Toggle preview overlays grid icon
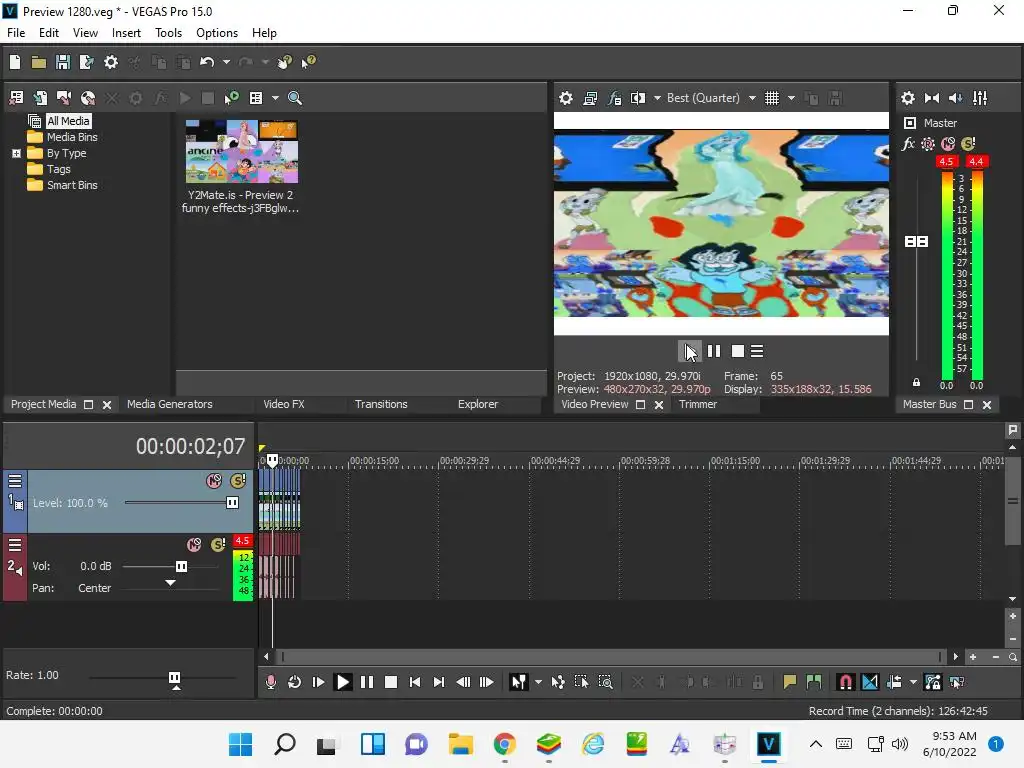This screenshot has height=768, width=1024. click(772, 98)
